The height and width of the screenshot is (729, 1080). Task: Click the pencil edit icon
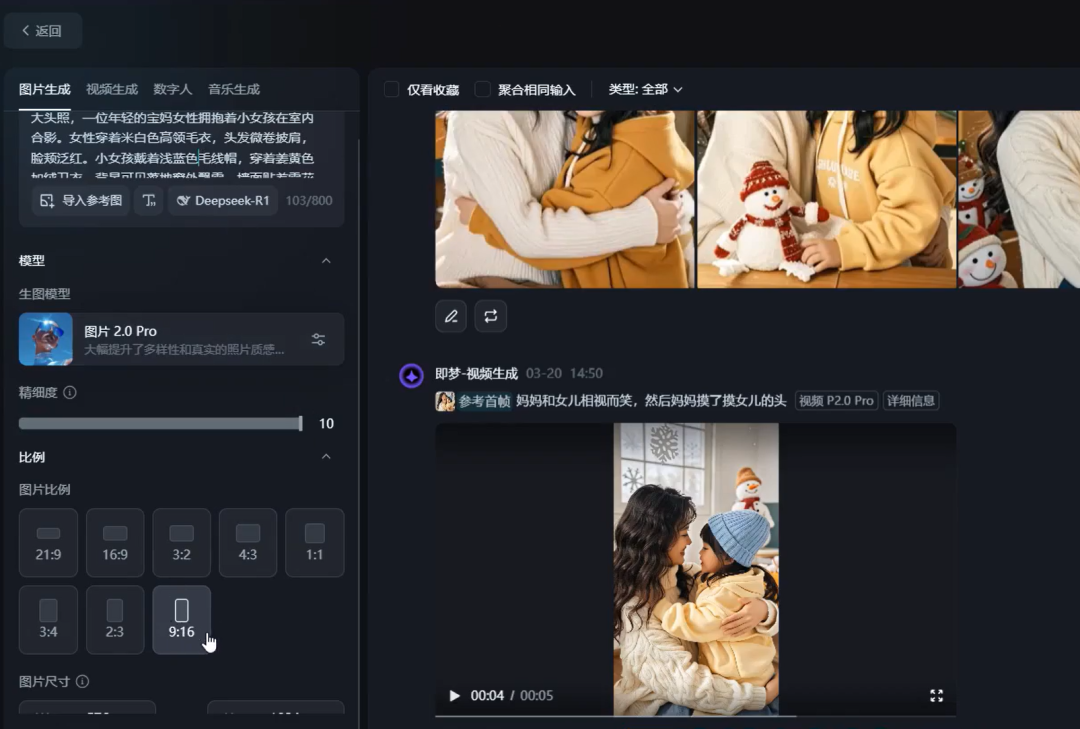point(451,316)
